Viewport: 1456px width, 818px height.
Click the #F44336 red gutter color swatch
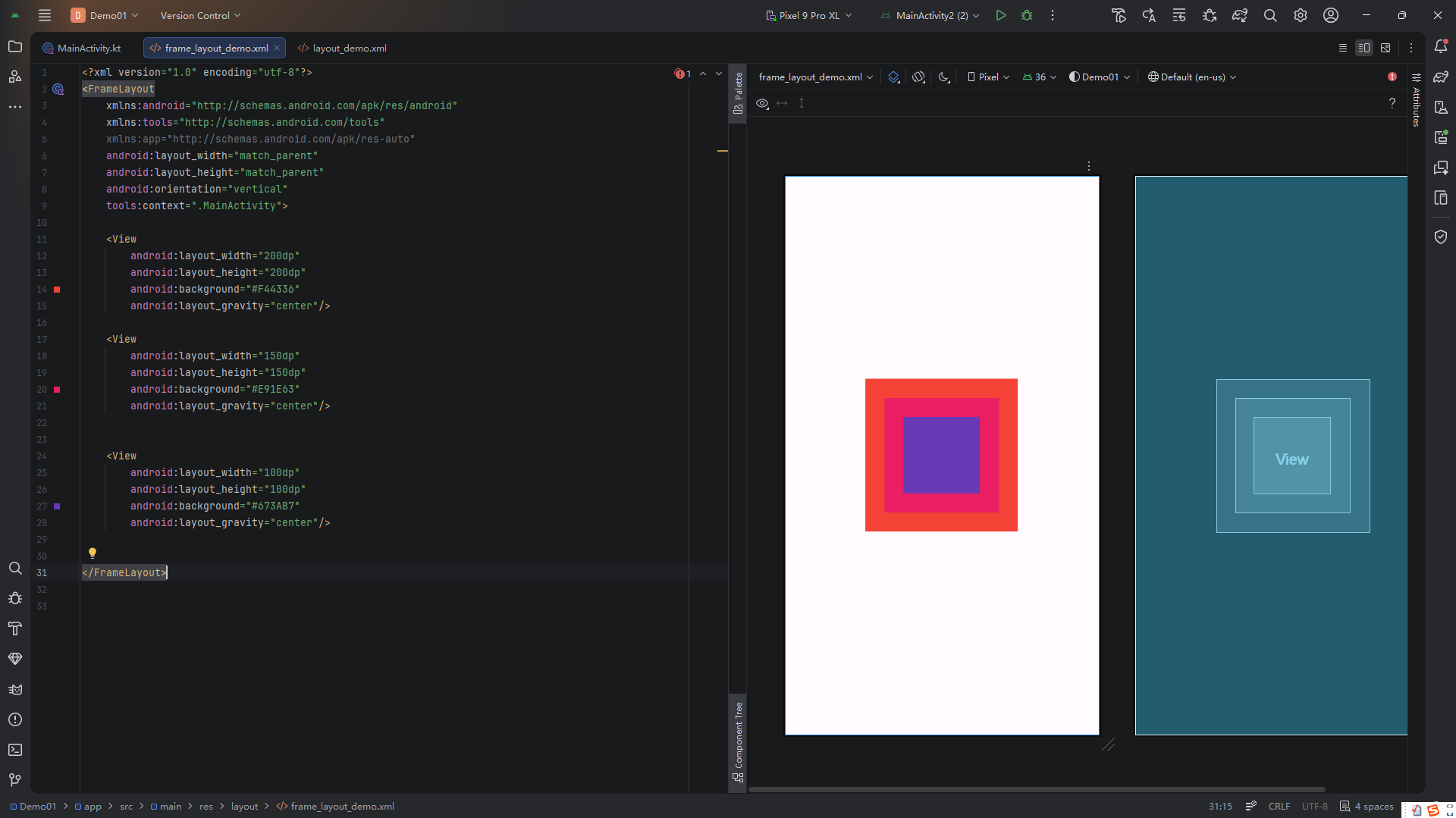pos(57,290)
